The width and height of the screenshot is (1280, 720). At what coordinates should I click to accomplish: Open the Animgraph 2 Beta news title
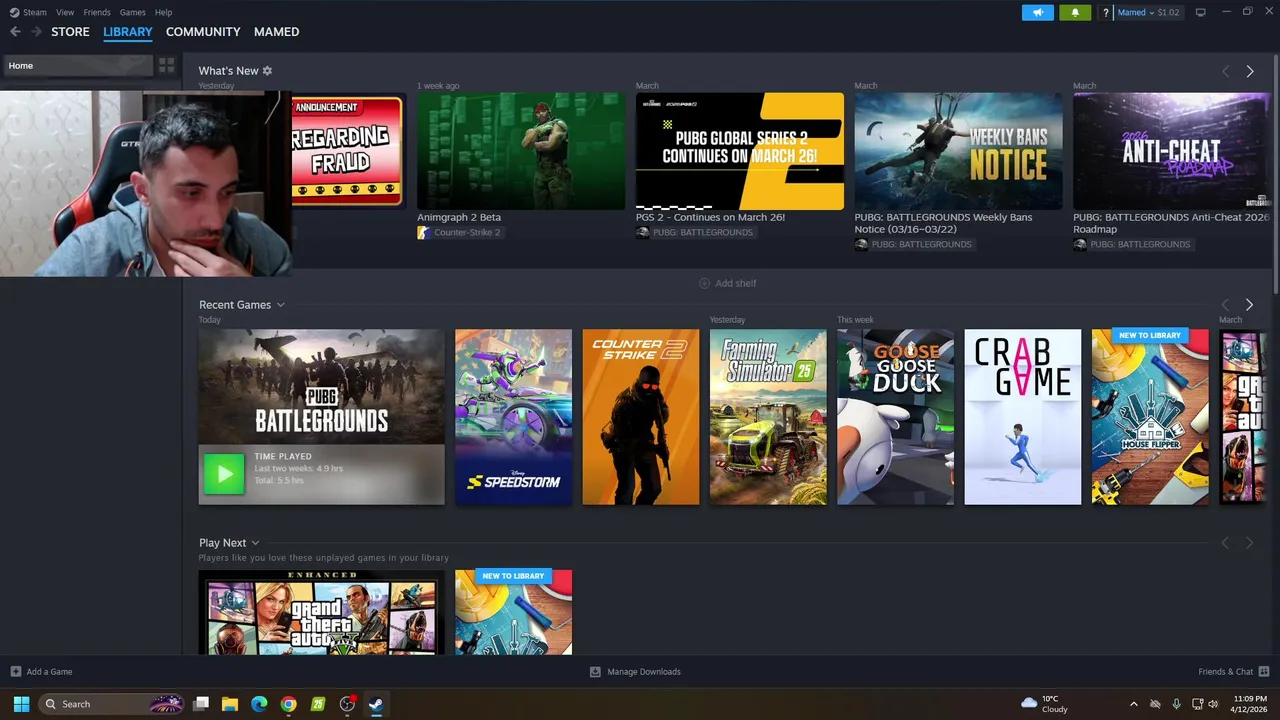coord(459,217)
